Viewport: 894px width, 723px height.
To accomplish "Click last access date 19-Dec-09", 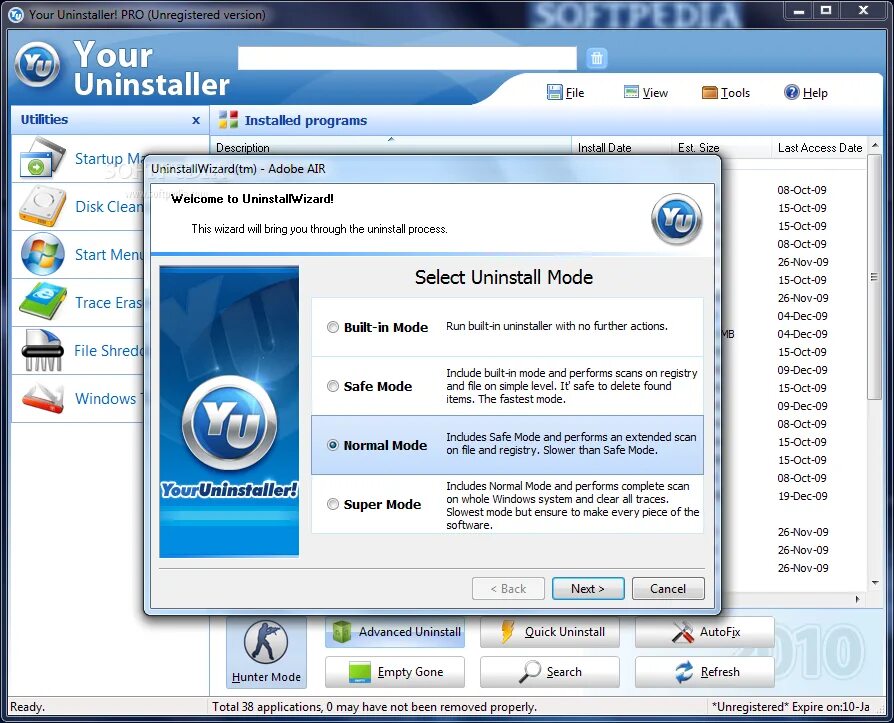I will tap(803, 496).
